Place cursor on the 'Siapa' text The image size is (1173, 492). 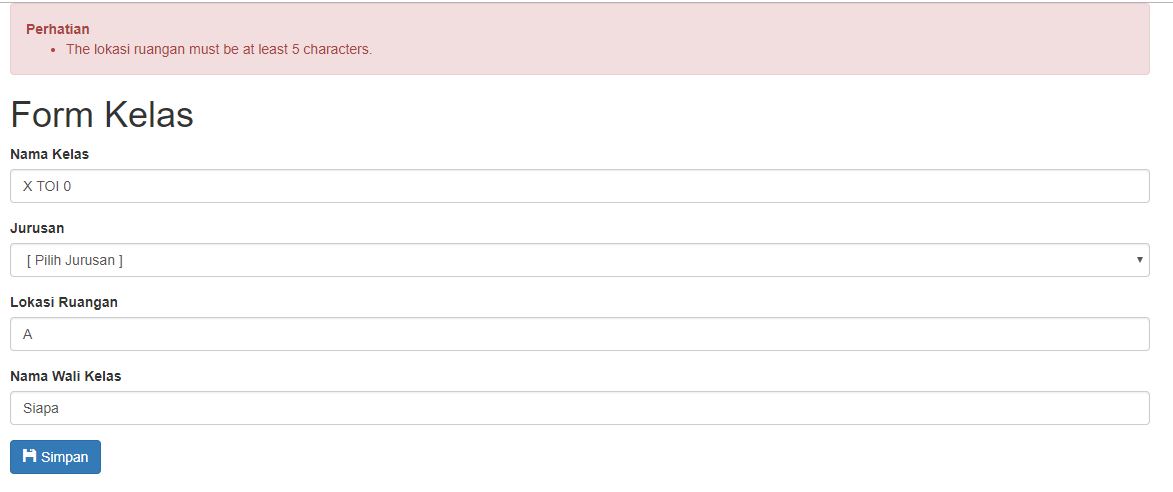41,408
